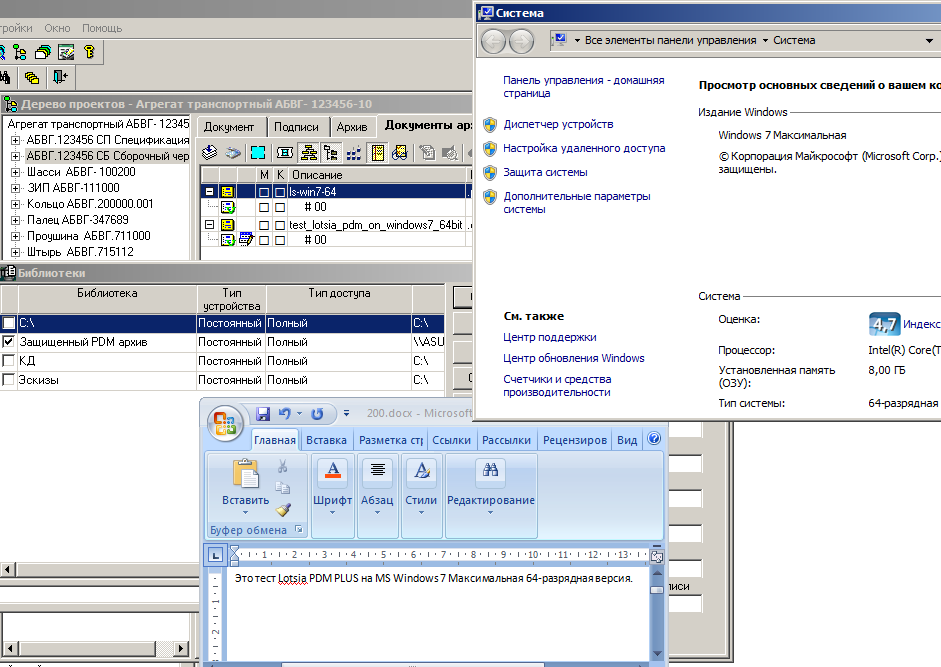Click the yellow key icon in PDM toolbar
This screenshot has height=667, width=941.
click(x=89, y=52)
